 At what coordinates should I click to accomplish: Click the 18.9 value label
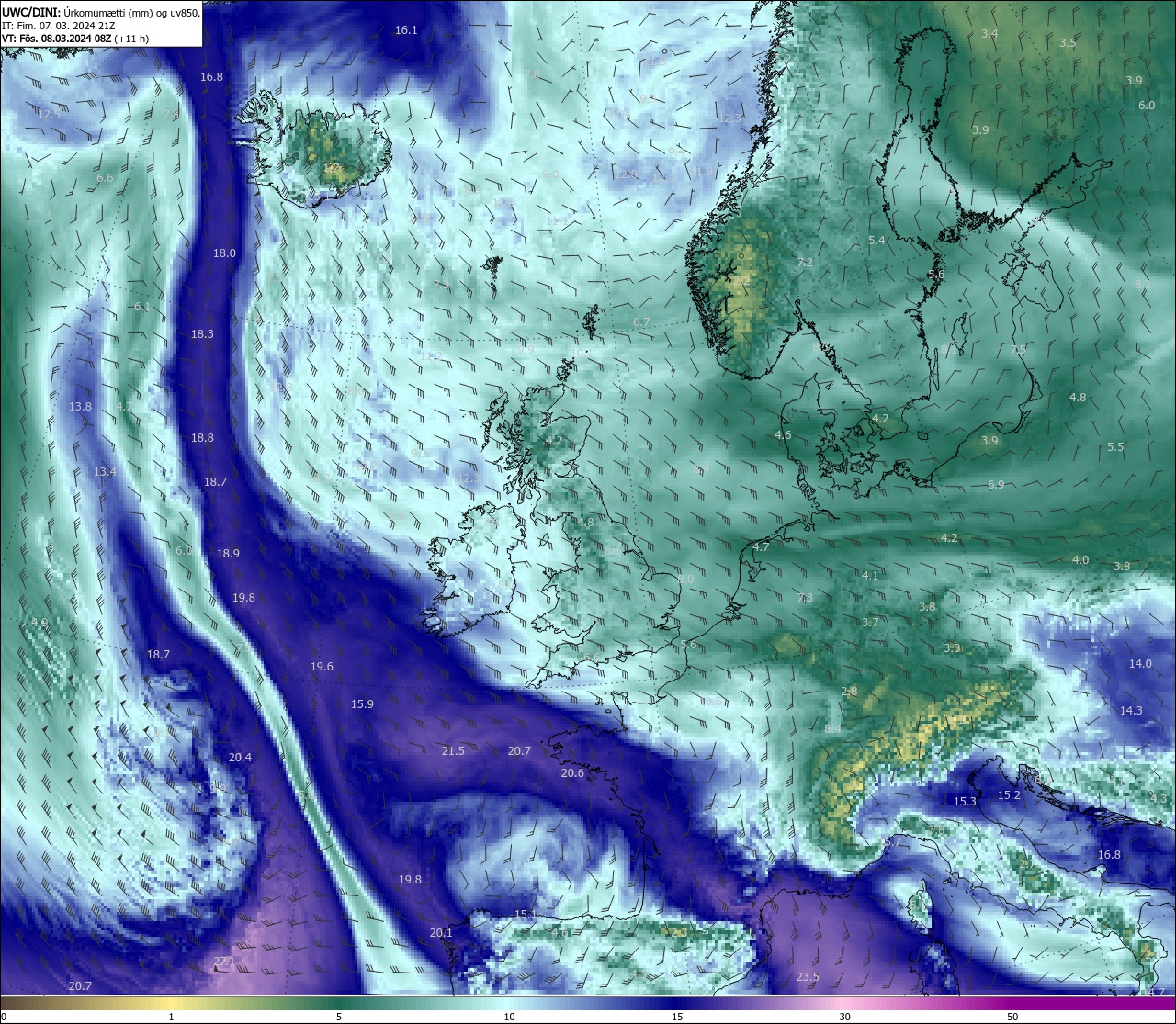pos(228,554)
